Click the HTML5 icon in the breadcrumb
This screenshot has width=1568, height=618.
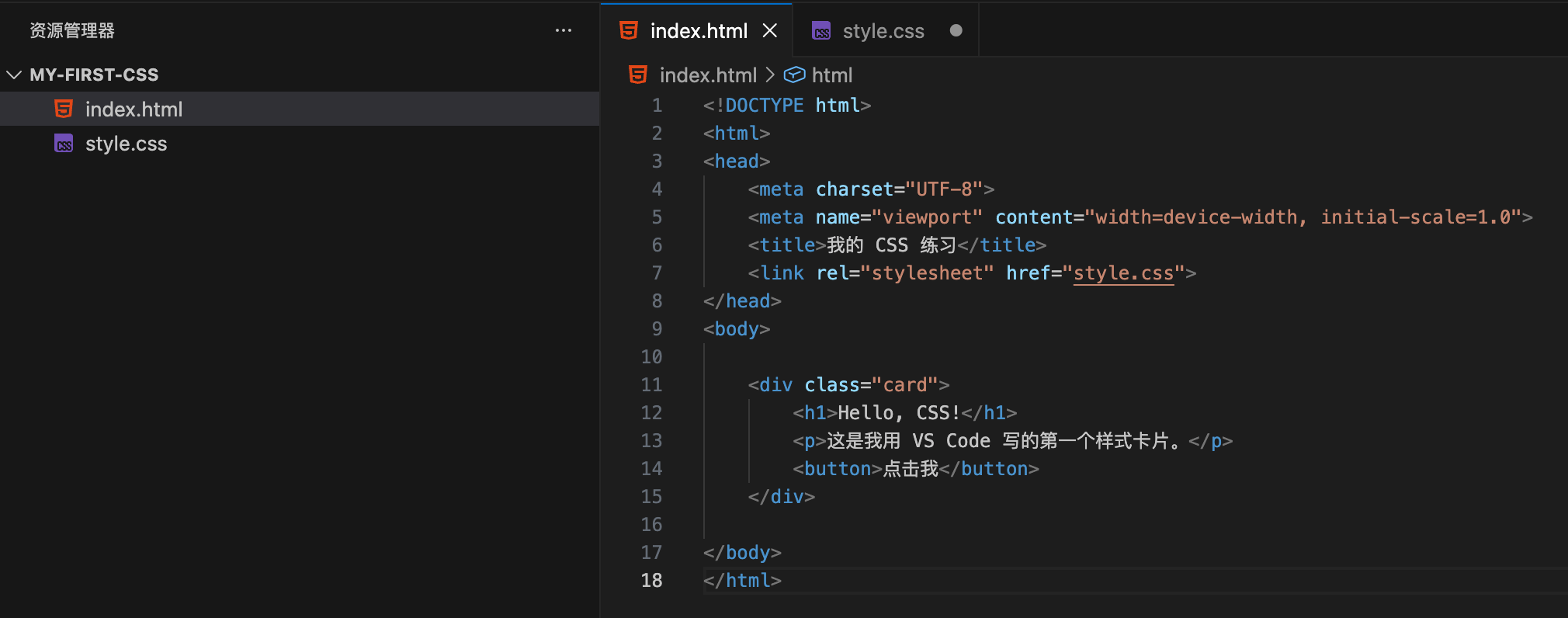tap(638, 75)
